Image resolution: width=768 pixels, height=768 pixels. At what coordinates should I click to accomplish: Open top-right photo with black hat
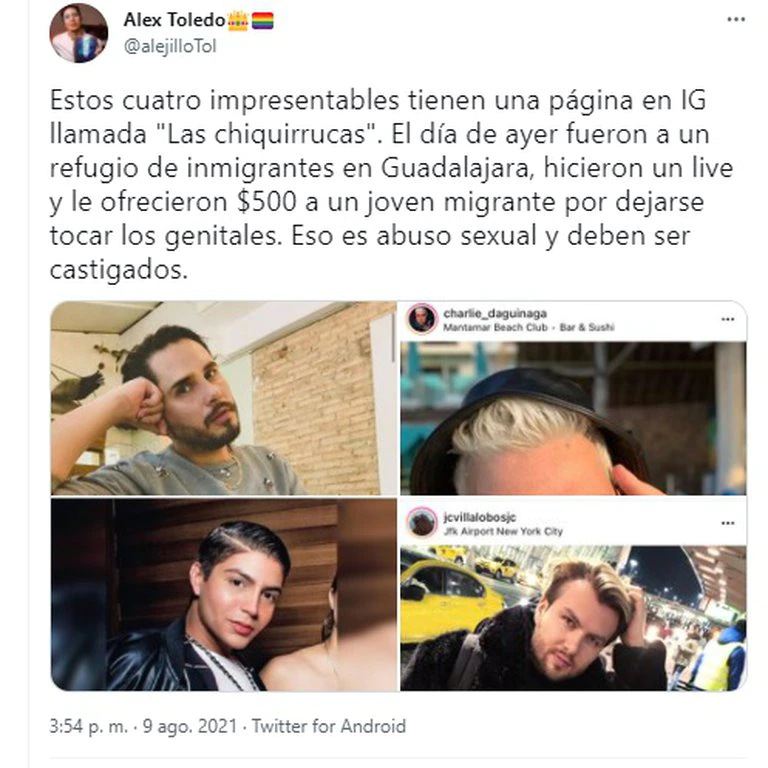click(573, 418)
